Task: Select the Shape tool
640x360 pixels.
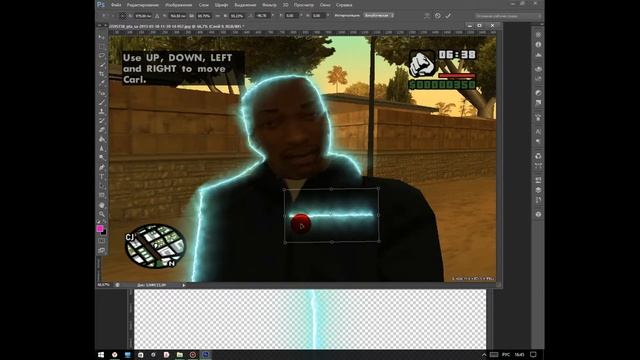Action: [x=102, y=195]
